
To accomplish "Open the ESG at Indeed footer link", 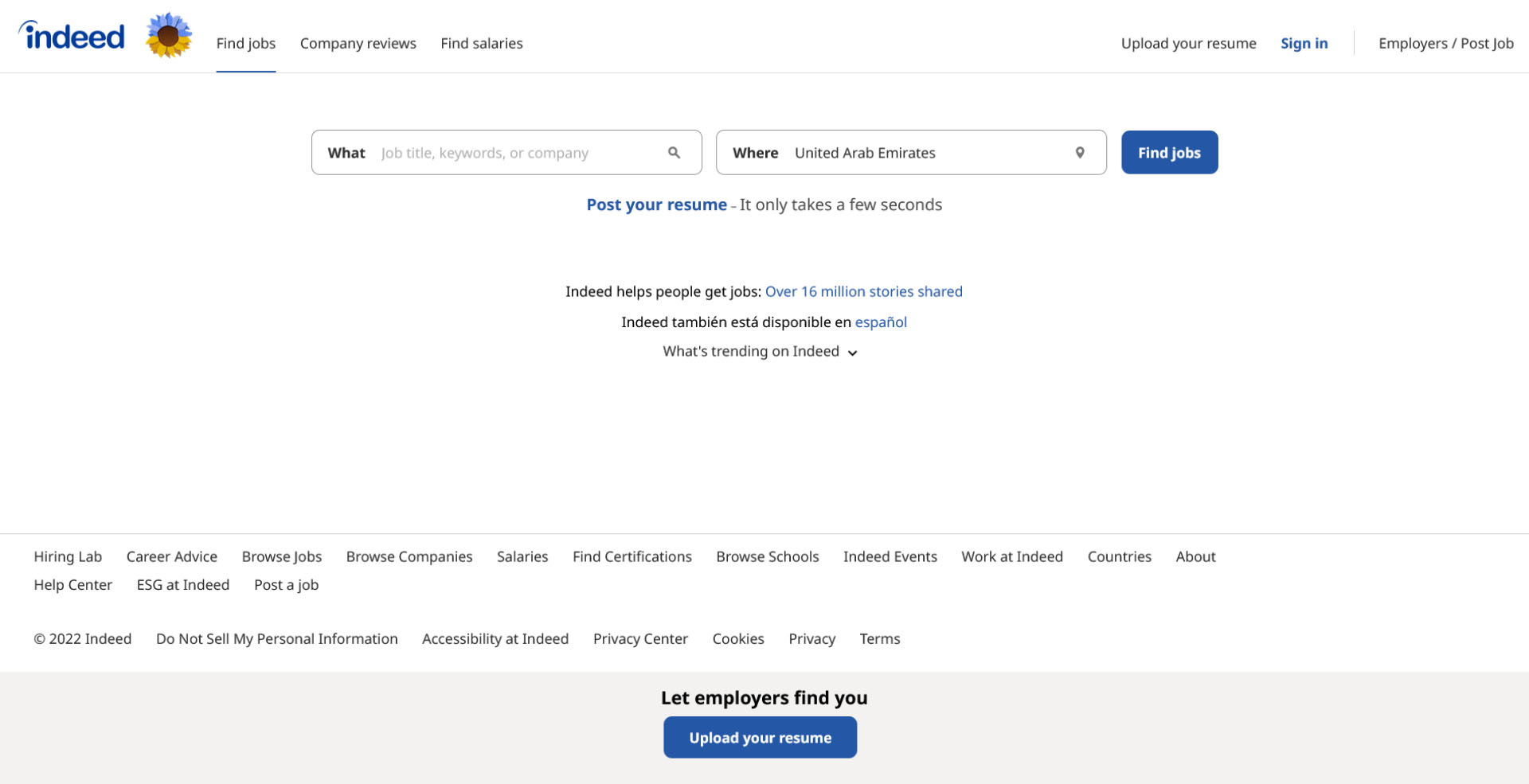I will pos(183,584).
